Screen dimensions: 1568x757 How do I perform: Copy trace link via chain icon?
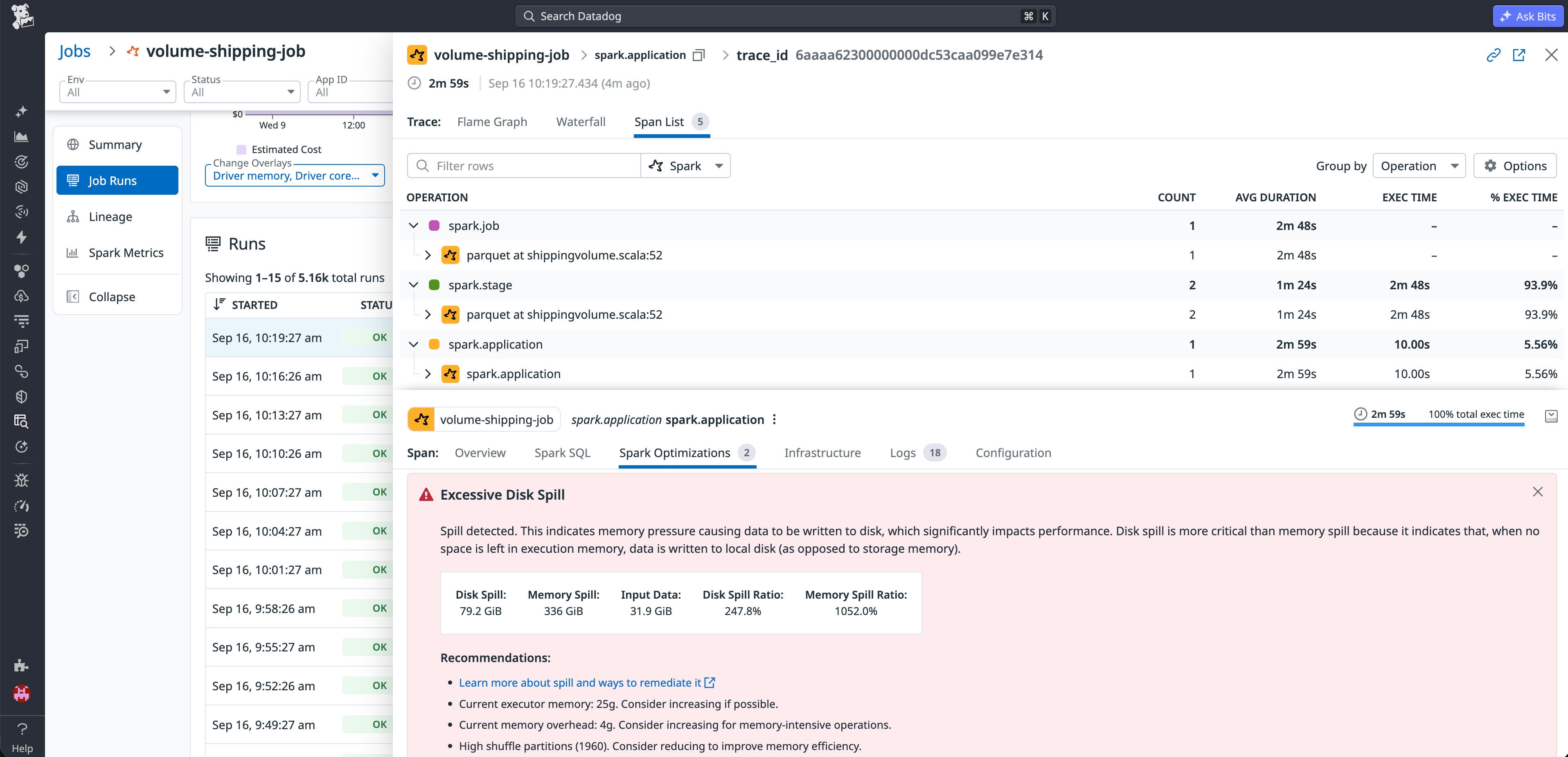(1493, 55)
